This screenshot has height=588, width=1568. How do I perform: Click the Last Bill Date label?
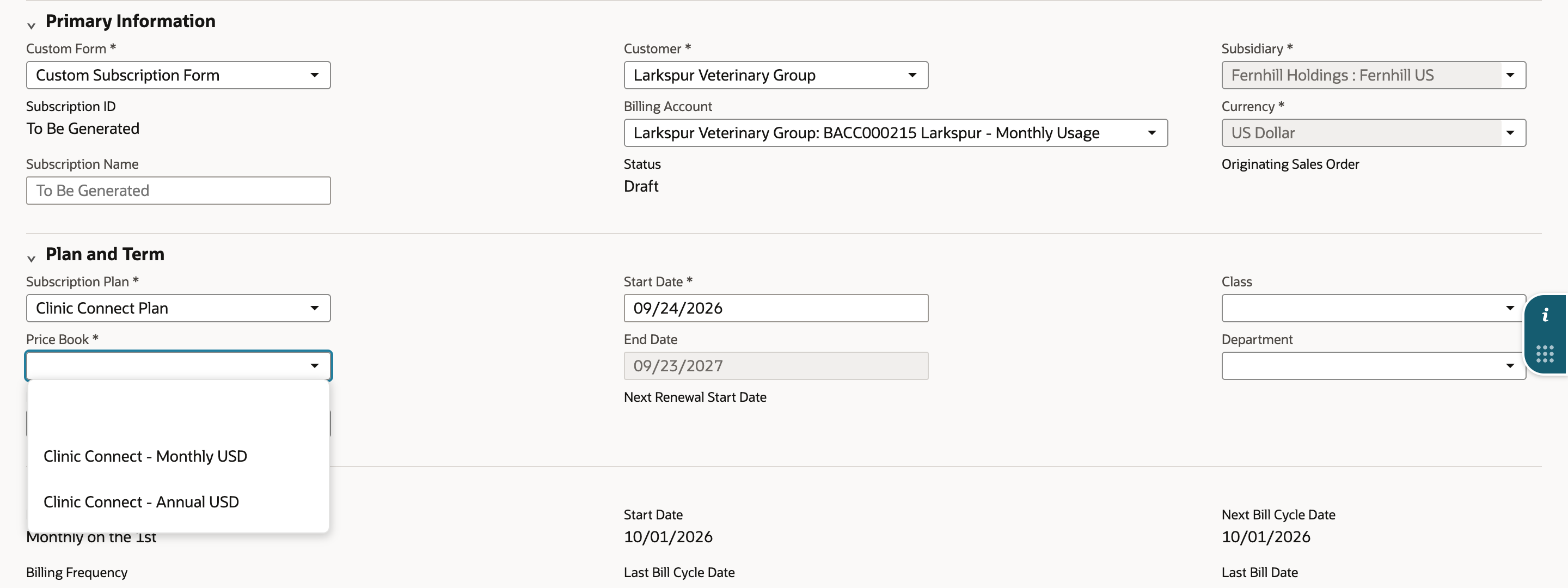pos(1259,572)
